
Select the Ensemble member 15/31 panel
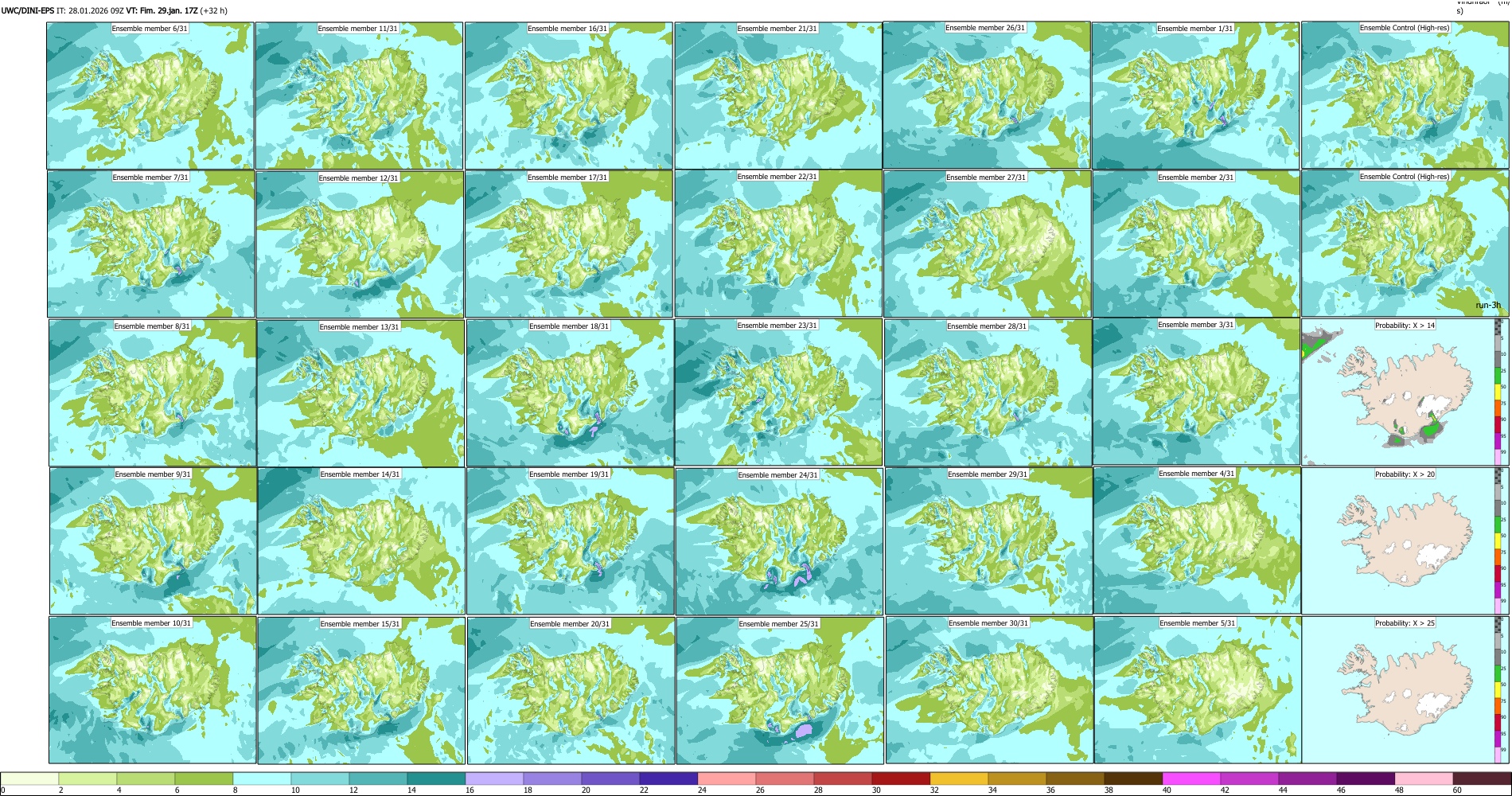[x=361, y=690]
